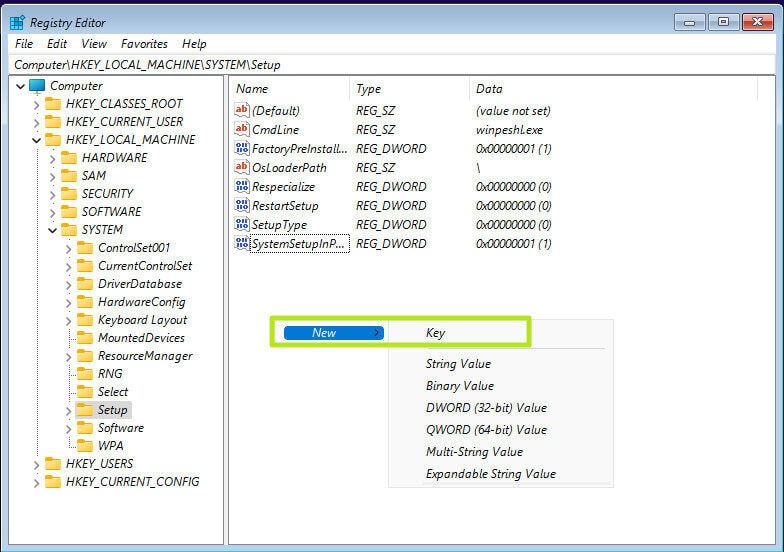Select the CurrentControlSet key
784x552 pixels.
point(145,266)
